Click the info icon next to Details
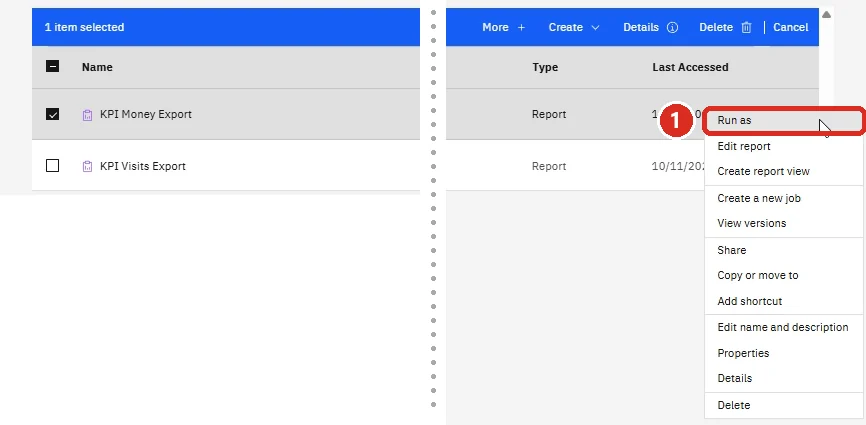Image resolution: width=866 pixels, height=425 pixels. [x=672, y=28]
